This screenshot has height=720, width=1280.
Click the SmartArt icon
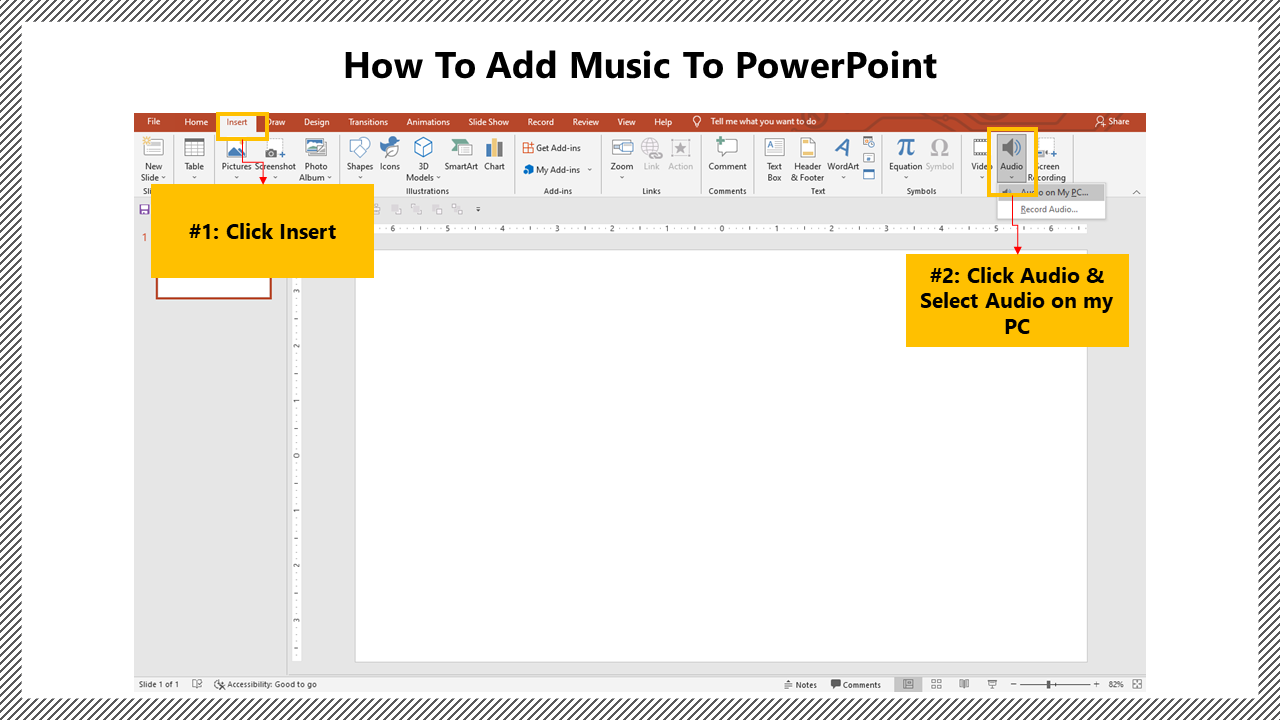[461, 154]
